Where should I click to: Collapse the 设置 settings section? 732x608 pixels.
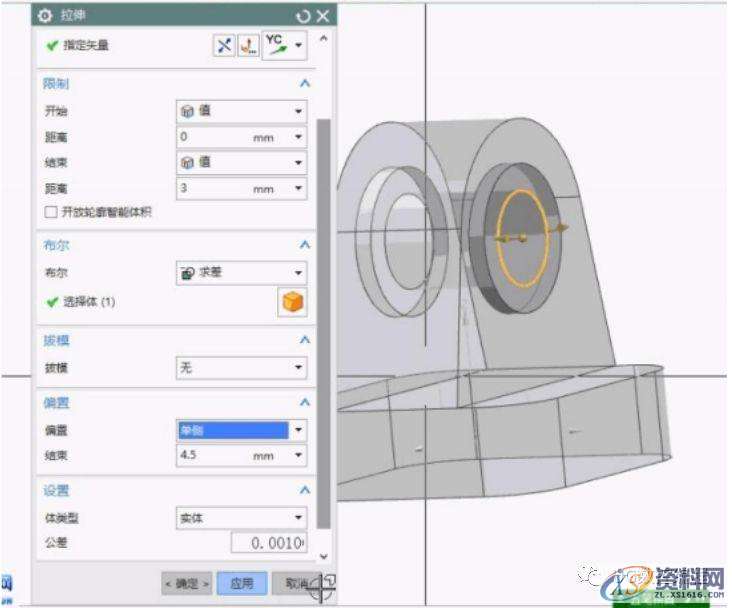pyautogui.click(x=305, y=490)
